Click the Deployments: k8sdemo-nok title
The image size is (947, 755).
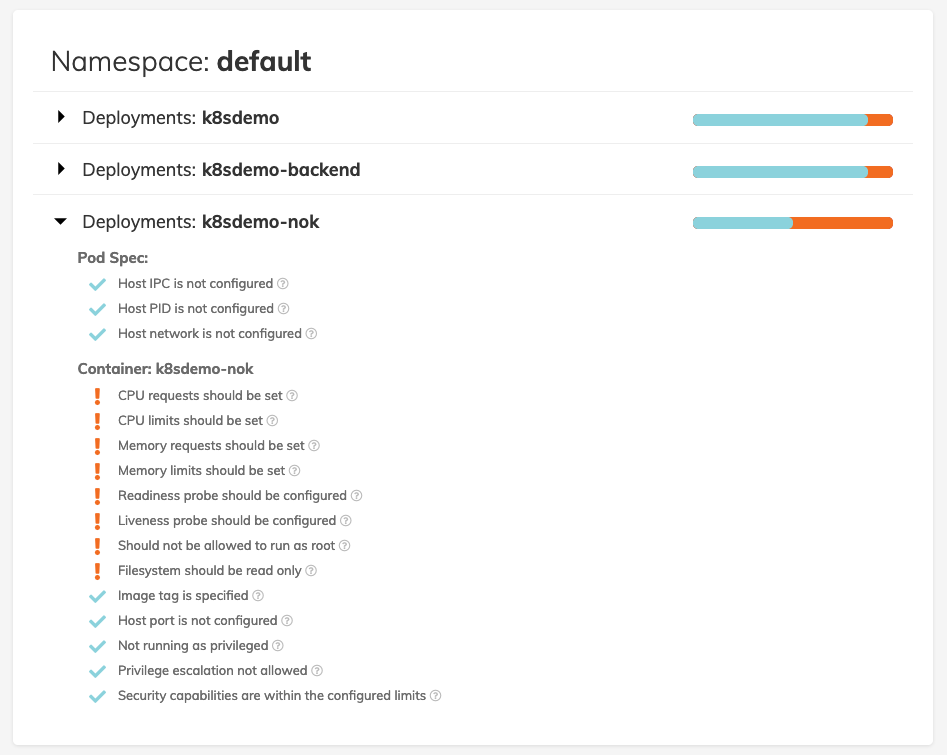click(201, 222)
